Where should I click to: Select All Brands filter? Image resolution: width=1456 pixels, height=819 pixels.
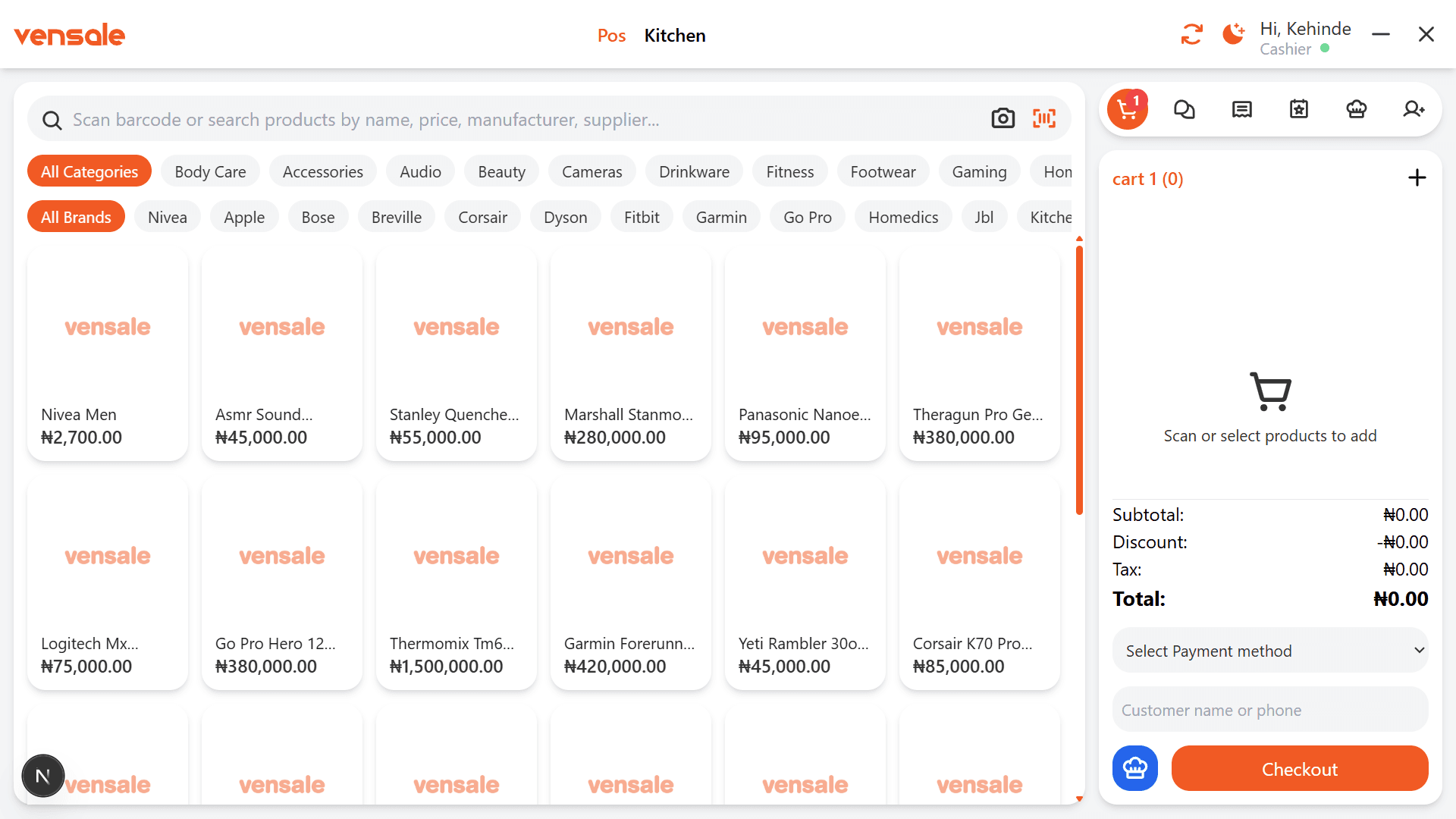click(x=76, y=217)
